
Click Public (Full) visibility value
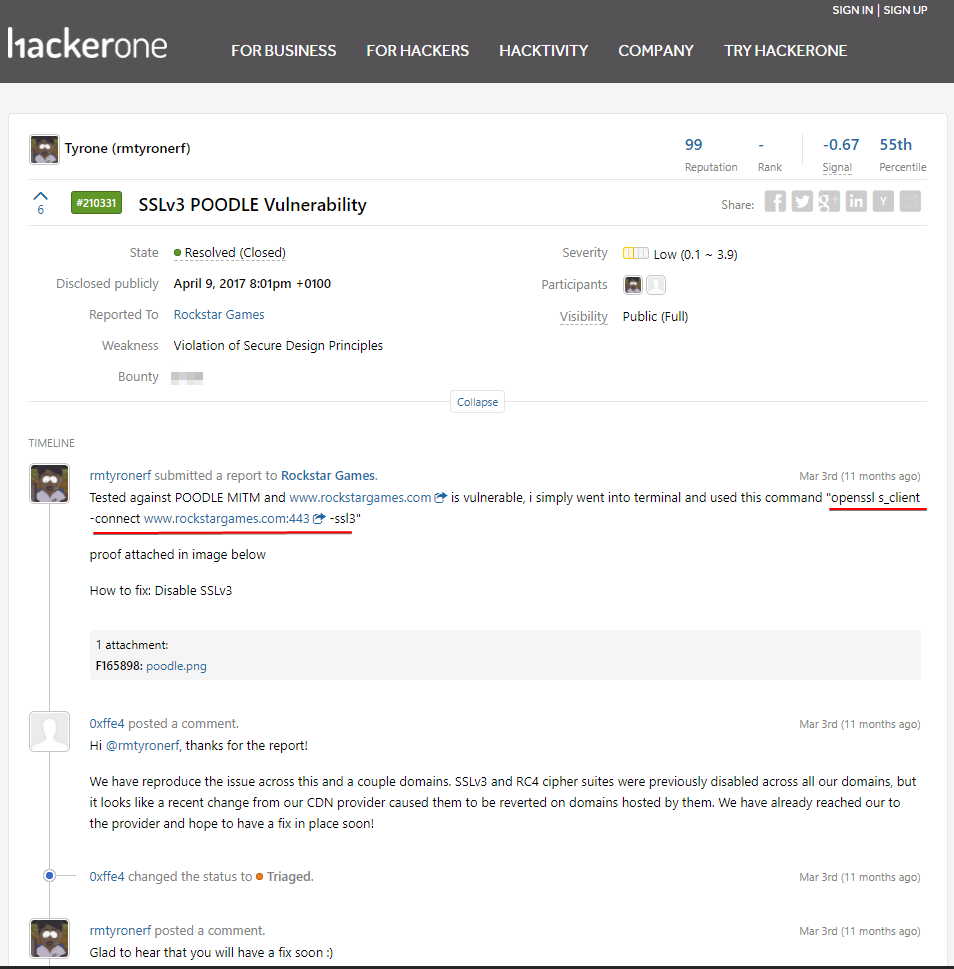[655, 316]
